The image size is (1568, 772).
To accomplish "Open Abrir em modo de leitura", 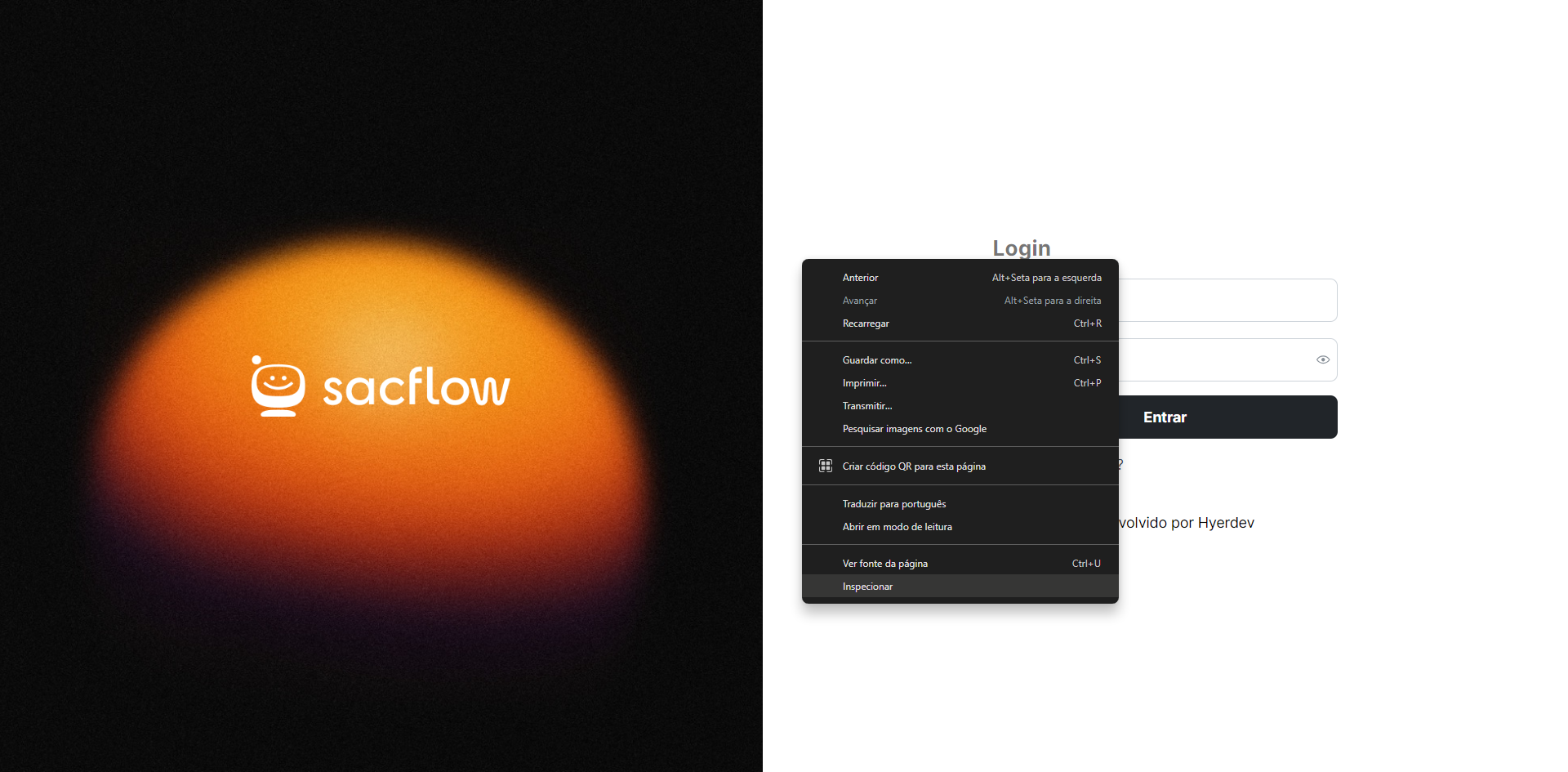I will 897,527.
